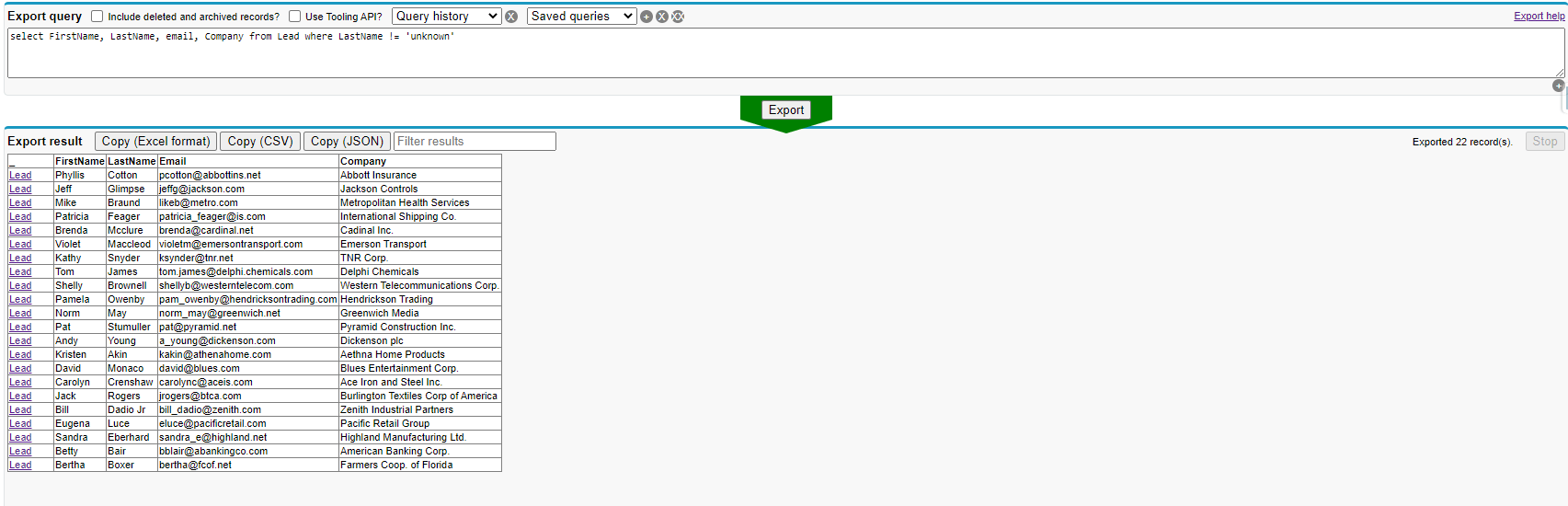Open the Lead link for David Monaco

[20, 369]
